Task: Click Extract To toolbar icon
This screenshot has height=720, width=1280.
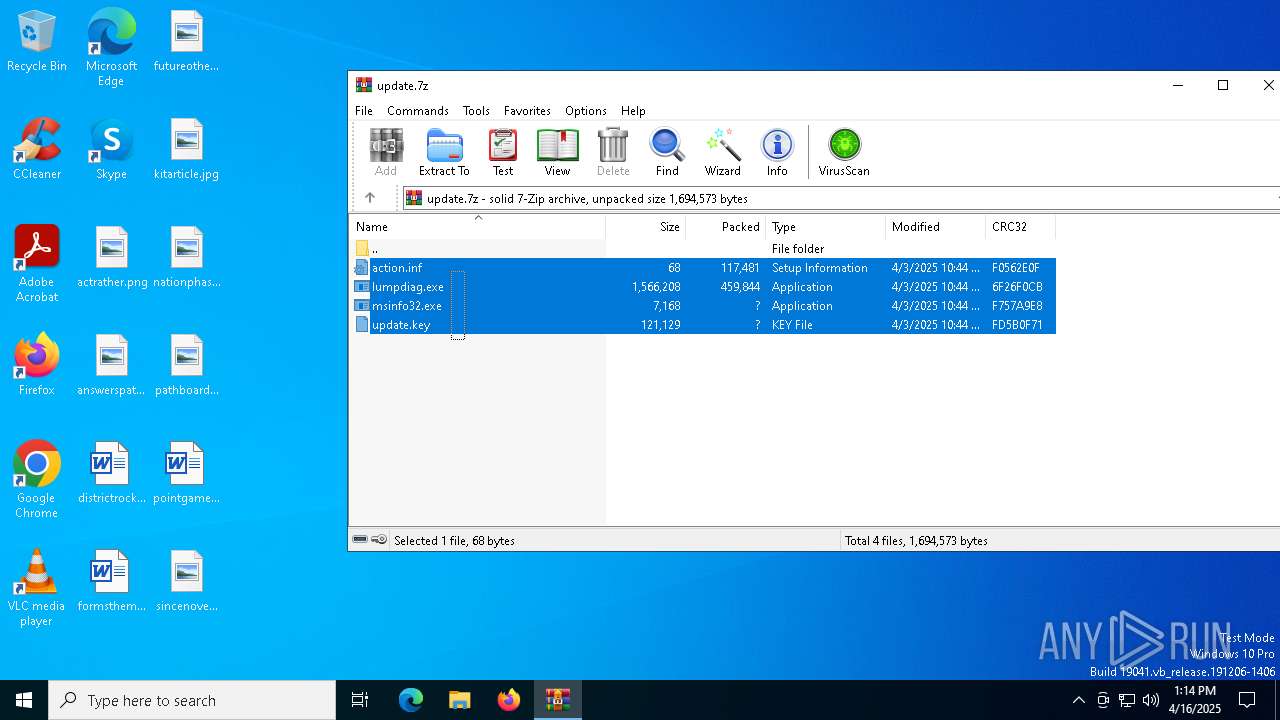Action: point(444,153)
